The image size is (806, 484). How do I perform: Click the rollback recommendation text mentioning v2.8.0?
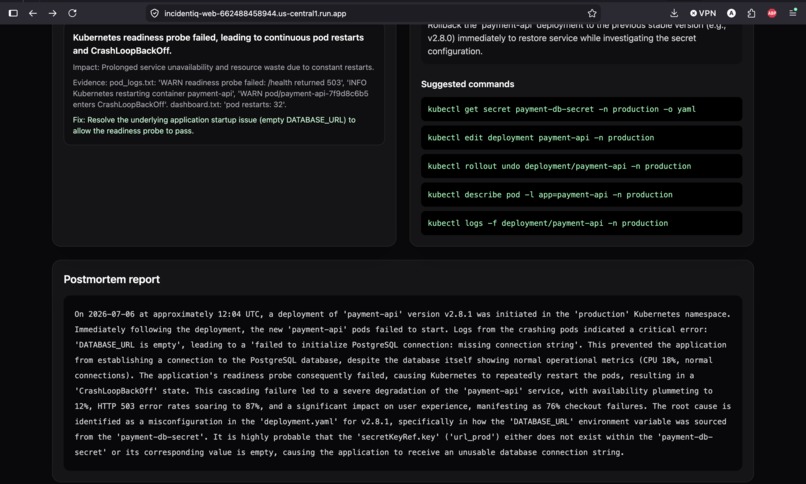pos(577,39)
